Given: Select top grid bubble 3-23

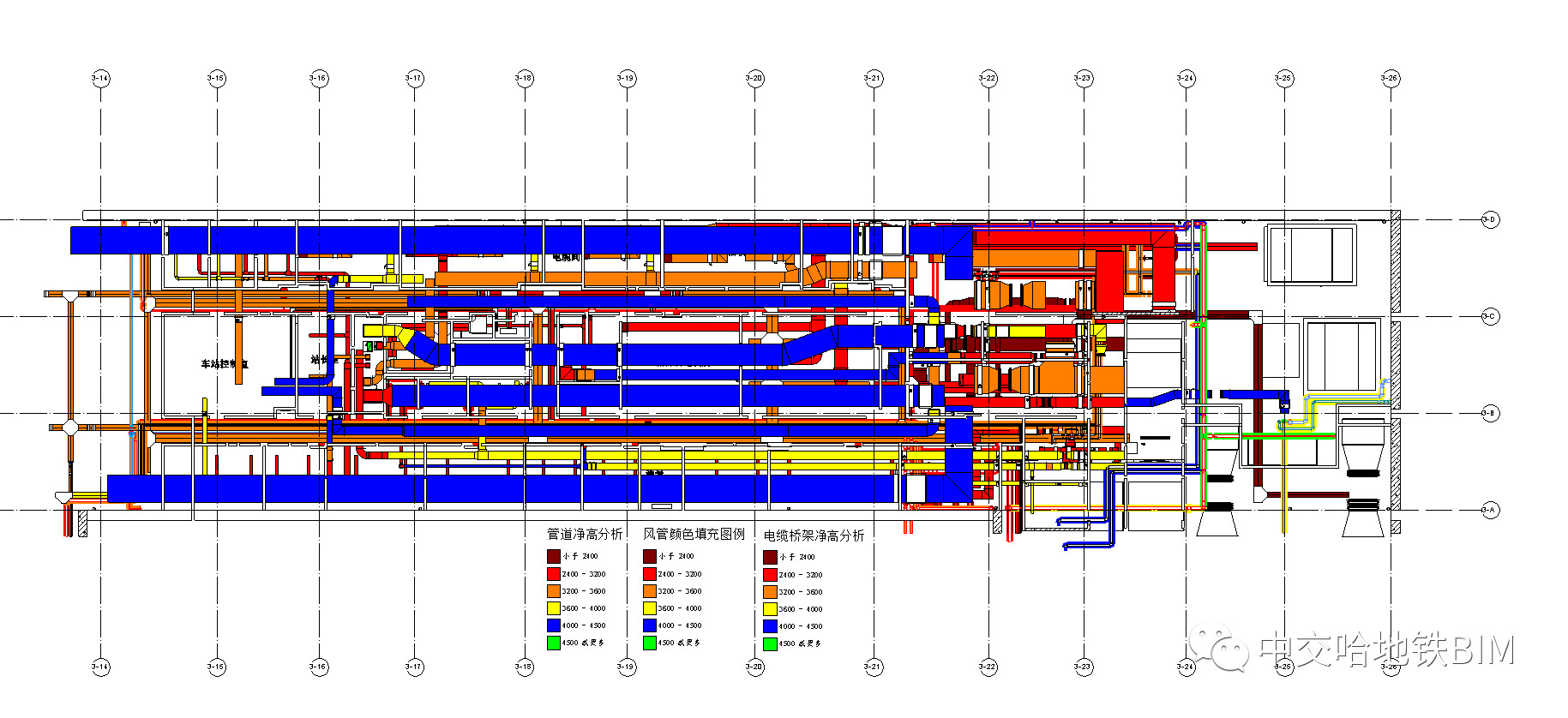Looking at the screenshot, I should click(x=1083, y=78).
